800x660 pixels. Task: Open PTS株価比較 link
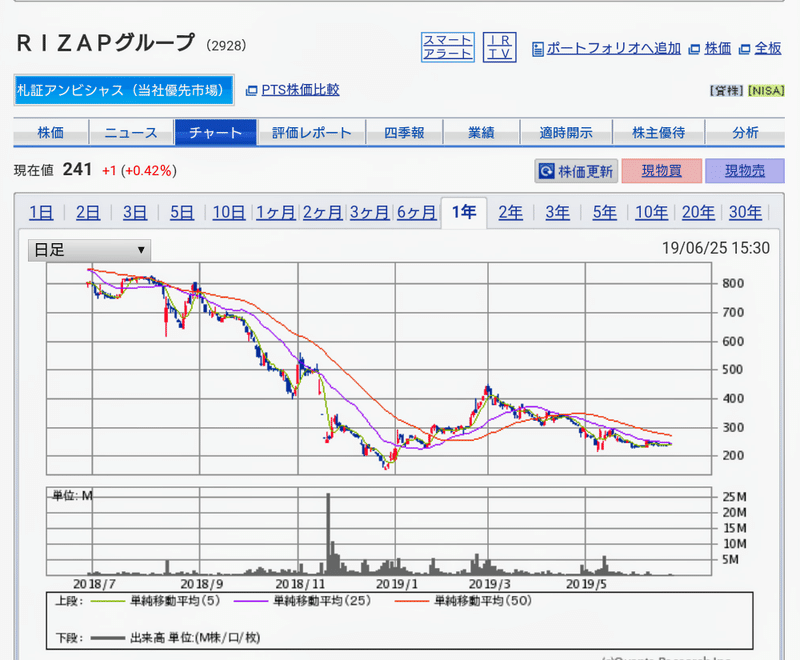pos(300,90)
